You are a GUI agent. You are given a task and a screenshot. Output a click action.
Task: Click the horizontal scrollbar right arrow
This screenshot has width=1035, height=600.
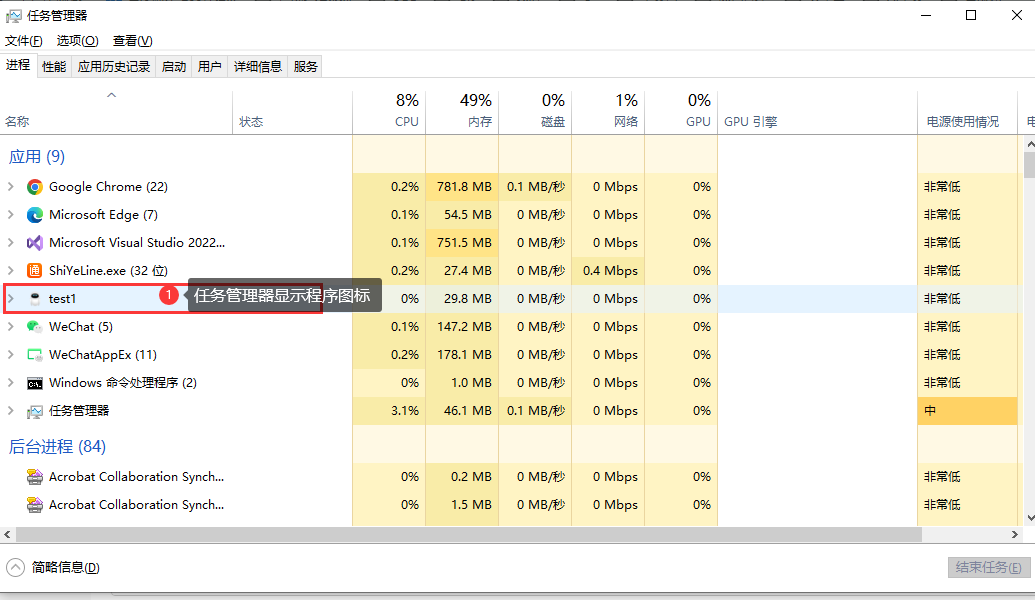1015,535
